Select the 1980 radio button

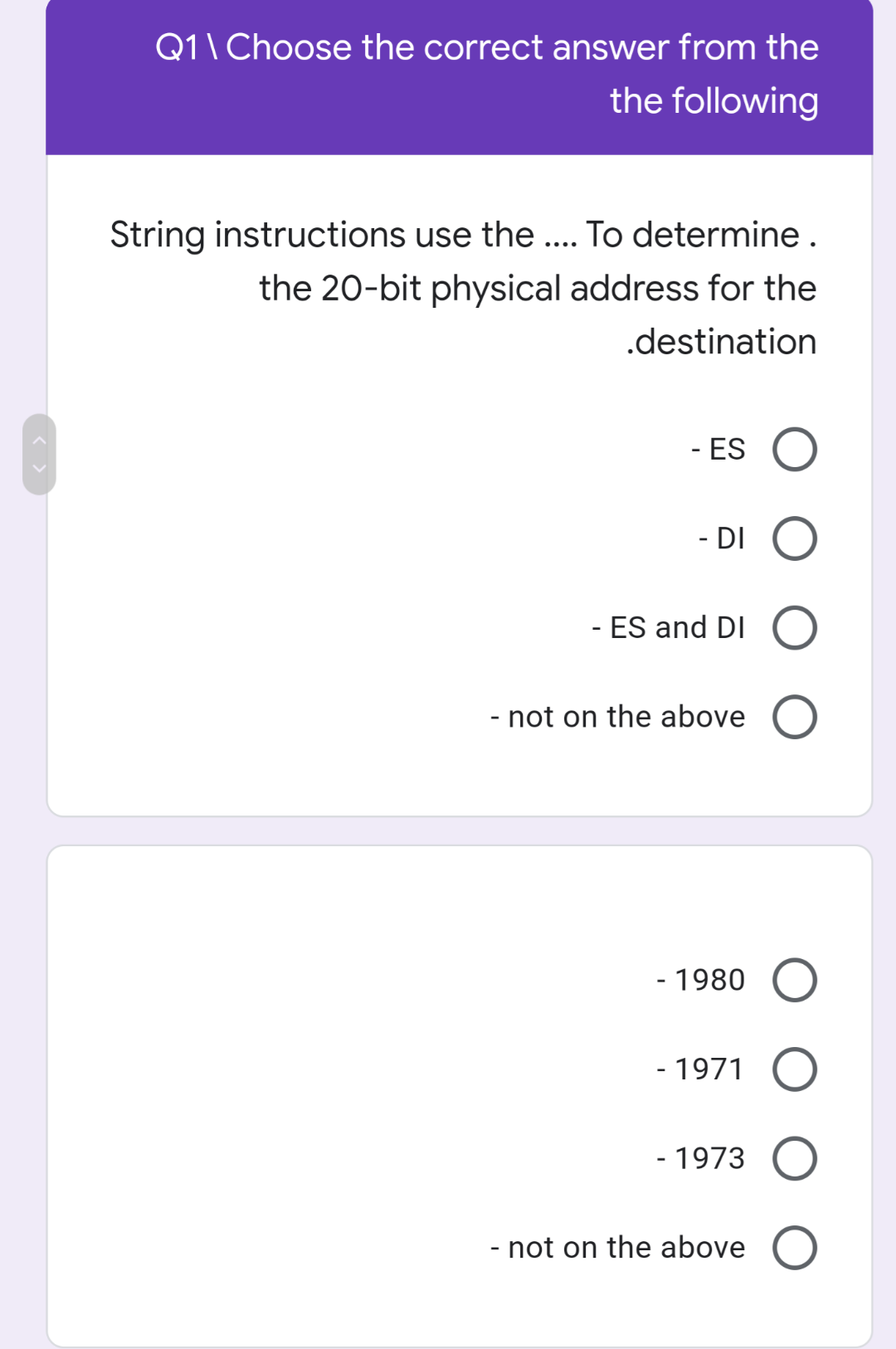(794, 980)
